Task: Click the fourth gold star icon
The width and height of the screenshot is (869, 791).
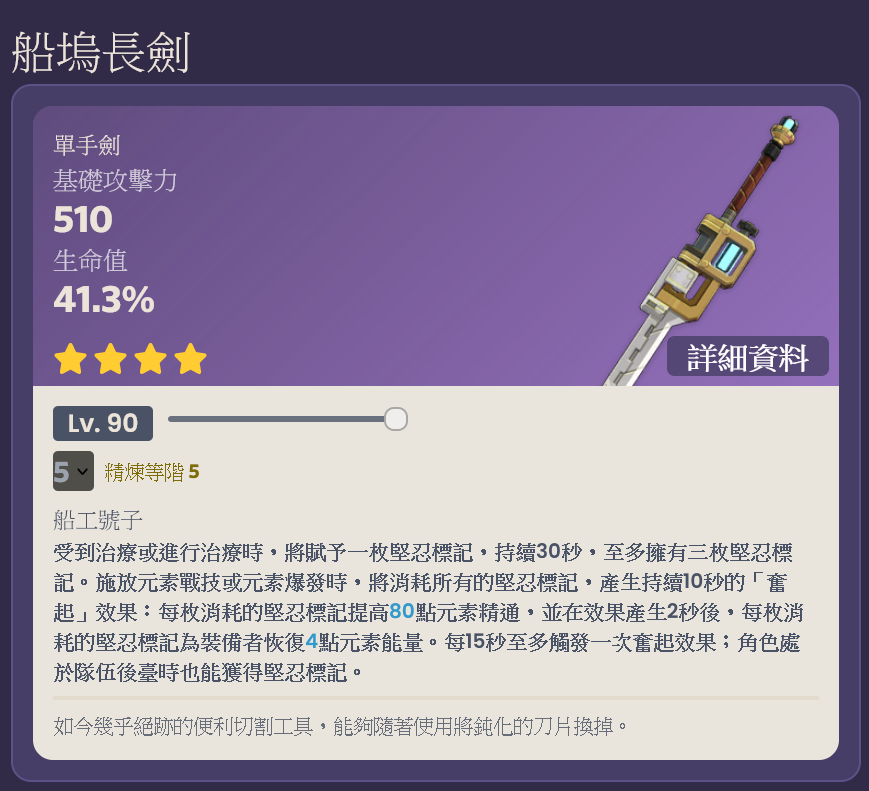Action: (190, 359)
